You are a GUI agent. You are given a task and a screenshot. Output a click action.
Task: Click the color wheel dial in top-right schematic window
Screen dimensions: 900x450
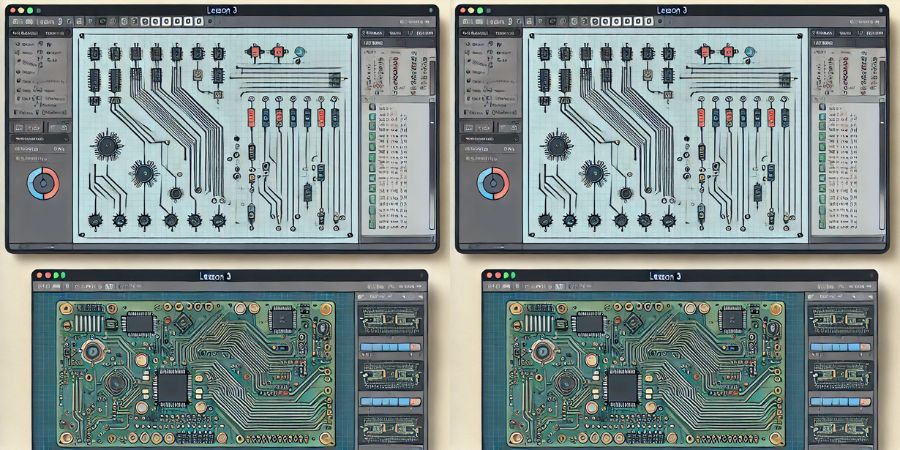tap(493, 184)
